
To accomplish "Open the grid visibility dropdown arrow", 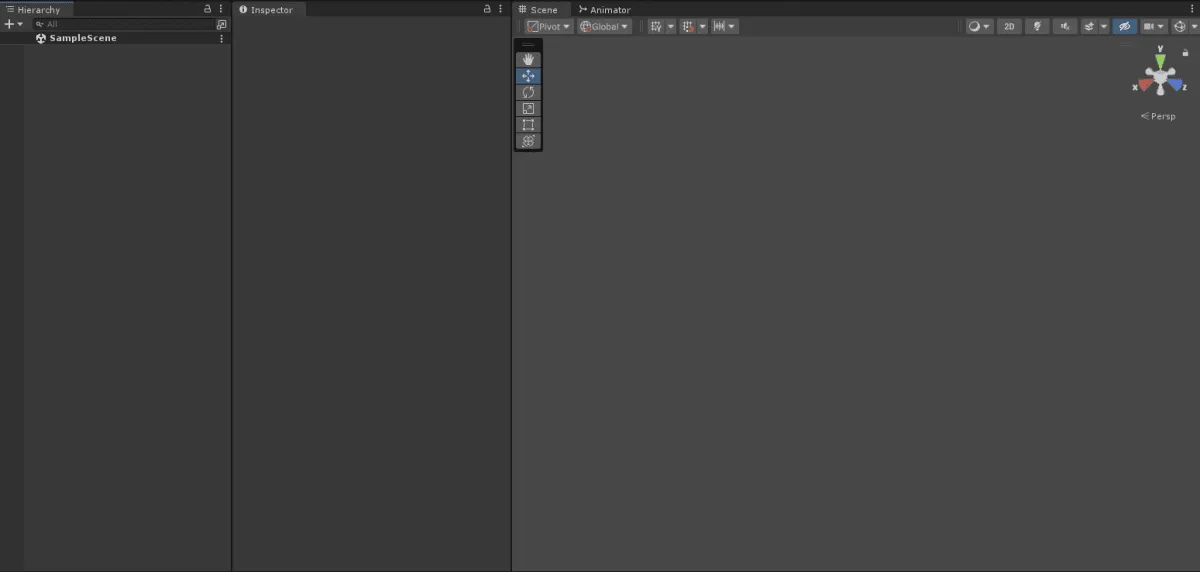I will point(733,27).
